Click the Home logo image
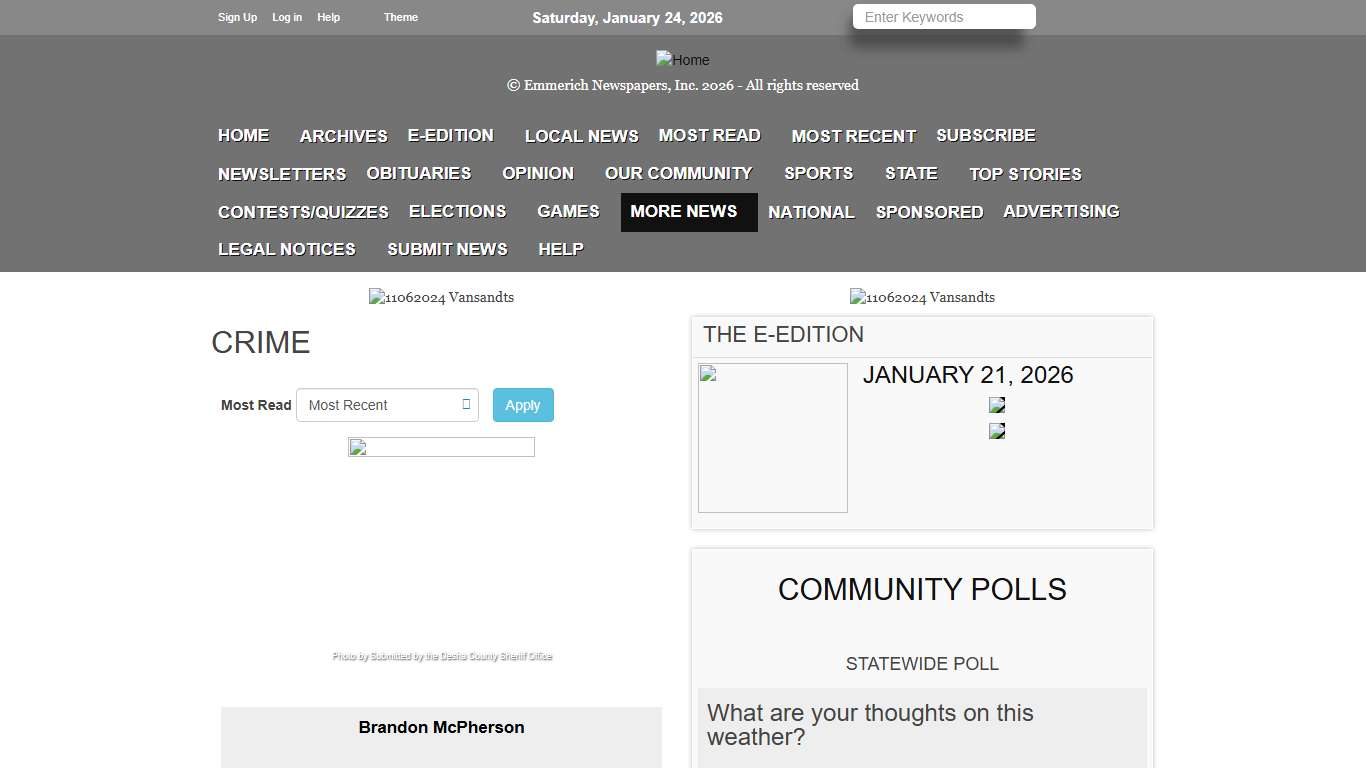 682,60
